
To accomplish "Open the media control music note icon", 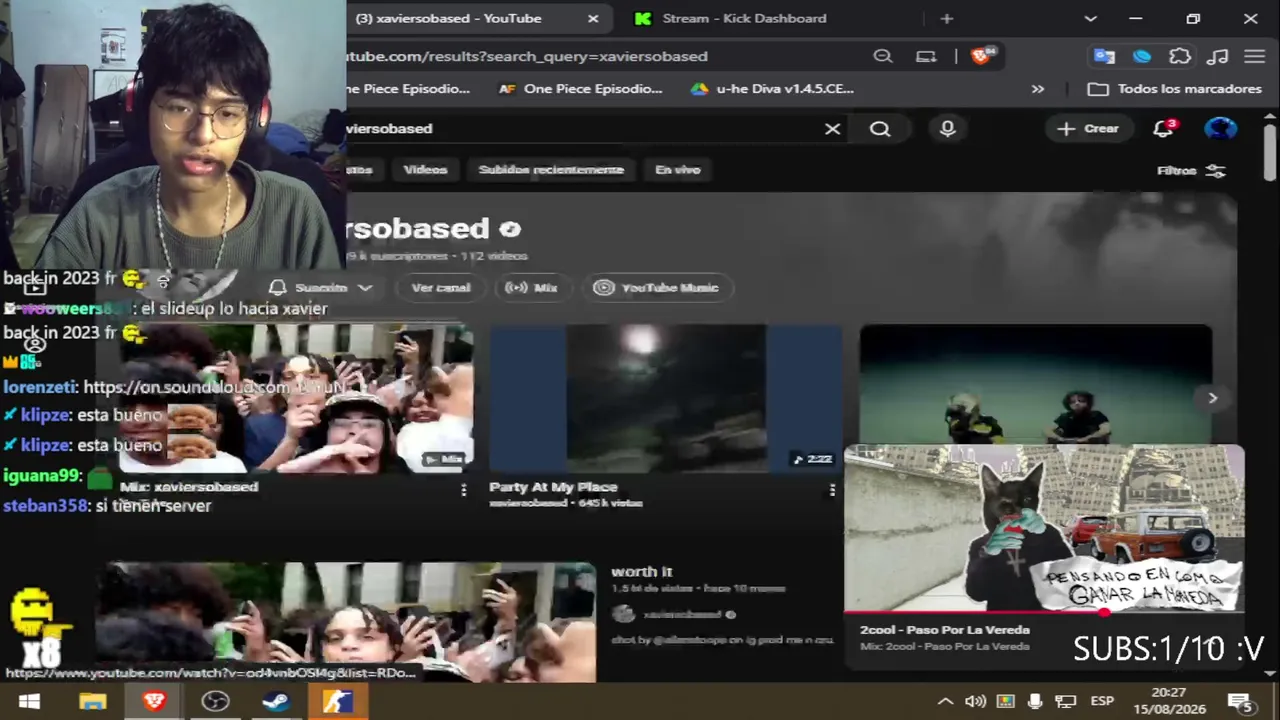I will click(x=1218, y=56).
